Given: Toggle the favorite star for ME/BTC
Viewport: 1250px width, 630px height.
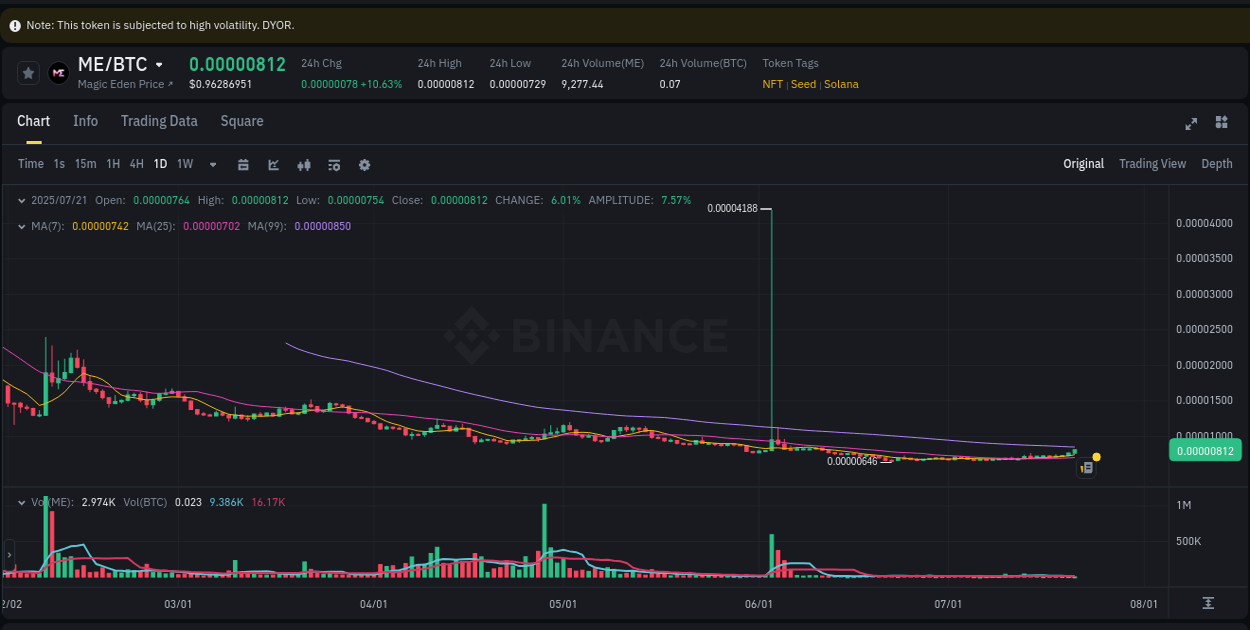Looking at the screenshot, I should coord(28,72).
